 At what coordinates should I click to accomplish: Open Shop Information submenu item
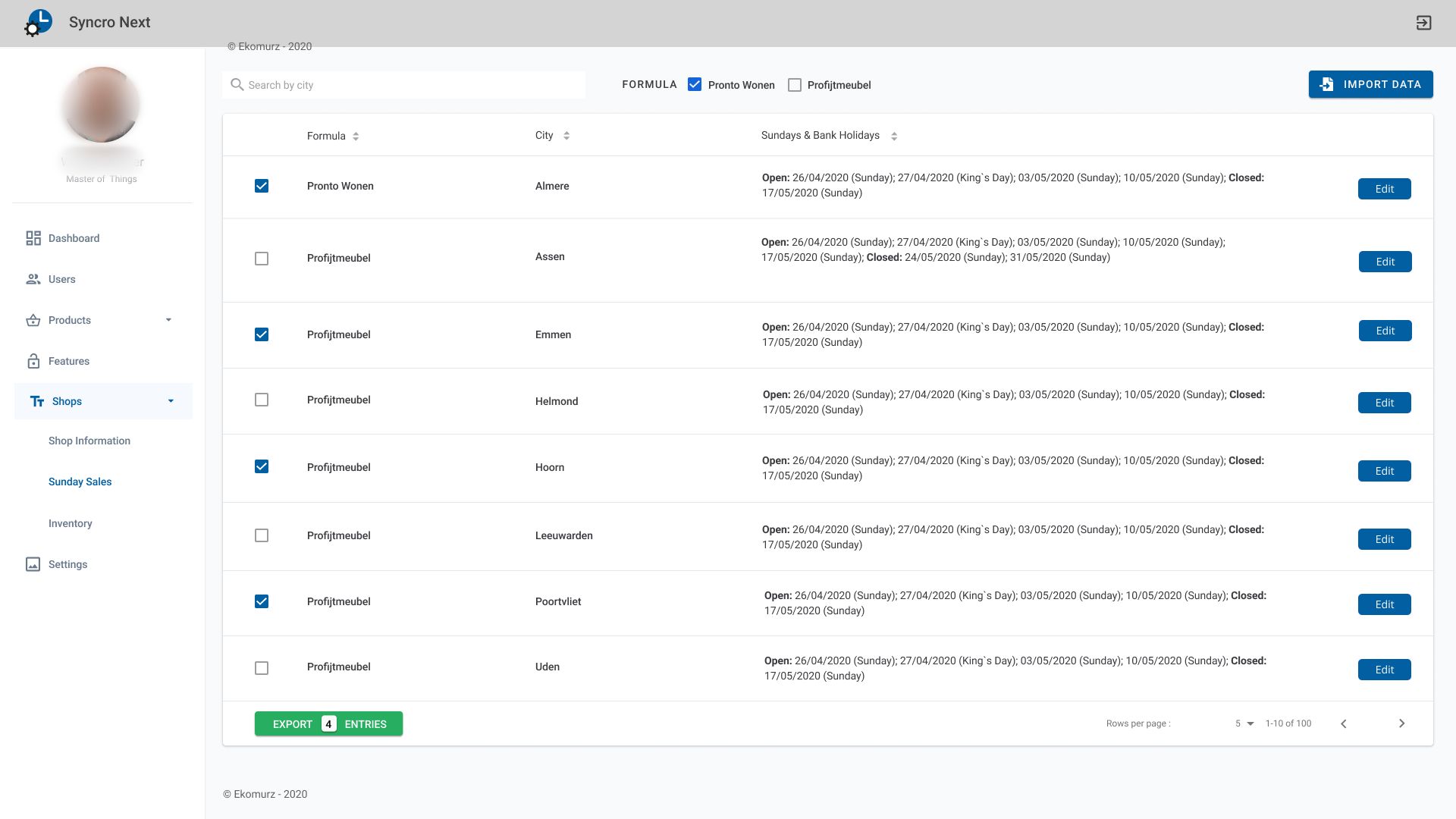pyautogui.click(x=89, y=441)
